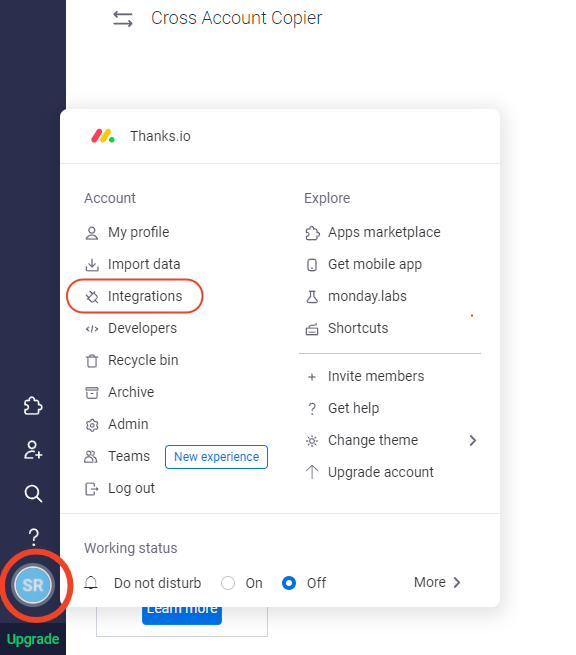The width and height of the screenshot is (576, 655).
Task: Click the phone icon beside Get mobile app
Action: [x=312, y=265]
